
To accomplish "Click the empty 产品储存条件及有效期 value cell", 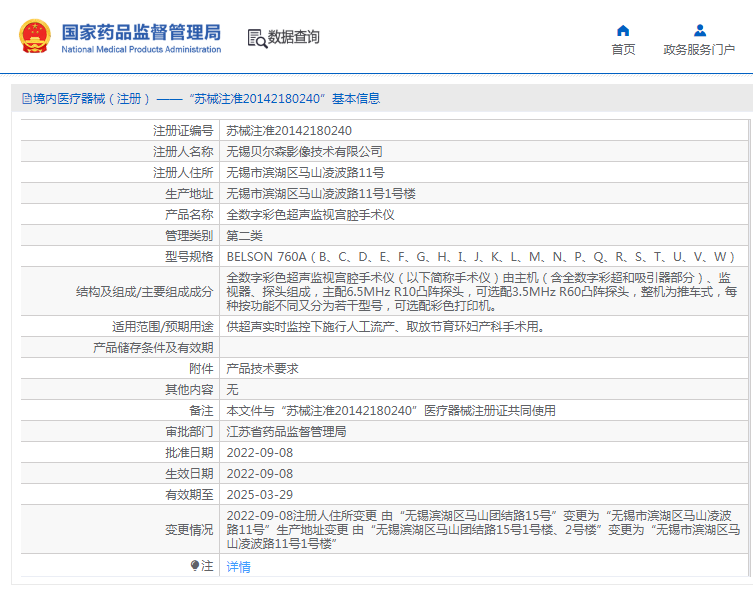I will coord(484,348).
